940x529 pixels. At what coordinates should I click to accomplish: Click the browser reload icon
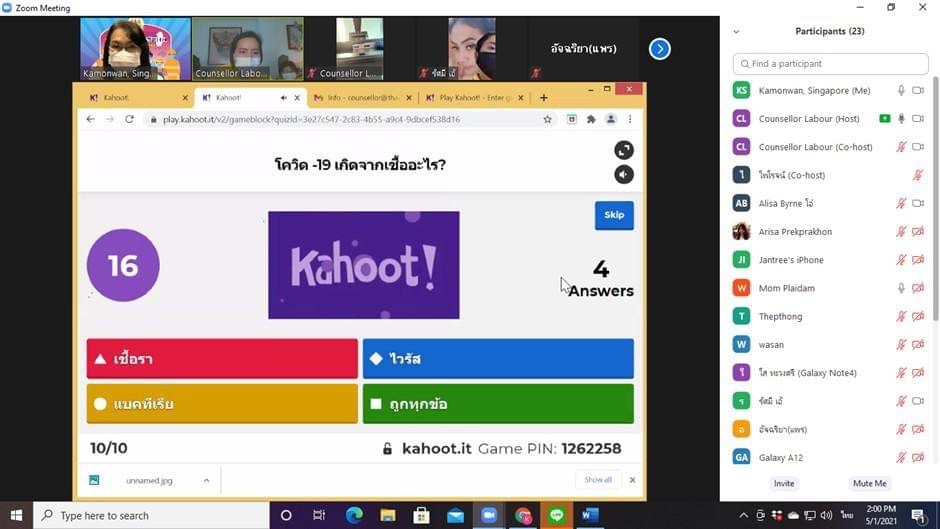tap(129, 119)
